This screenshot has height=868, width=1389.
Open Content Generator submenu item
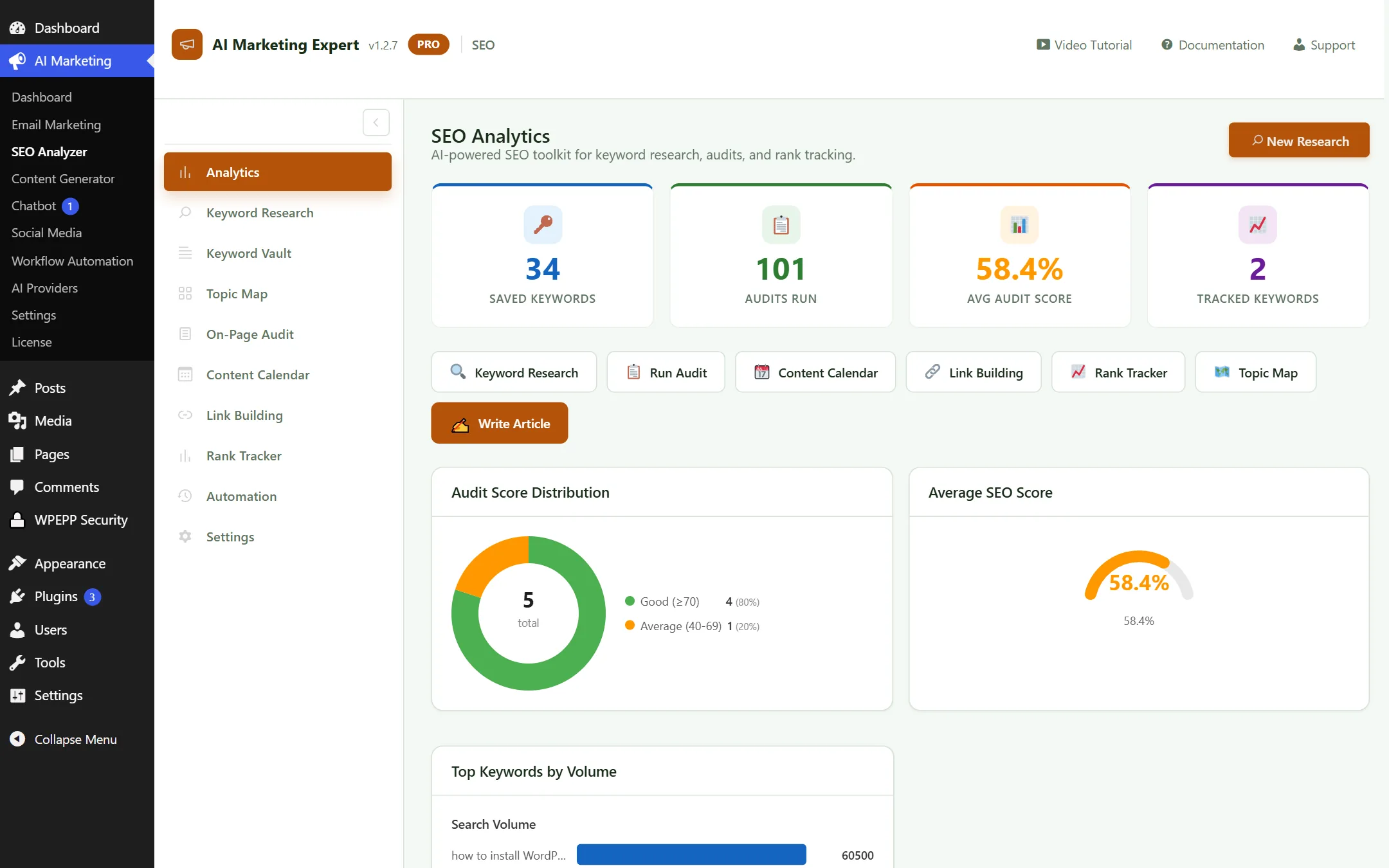tap(63, 178)
